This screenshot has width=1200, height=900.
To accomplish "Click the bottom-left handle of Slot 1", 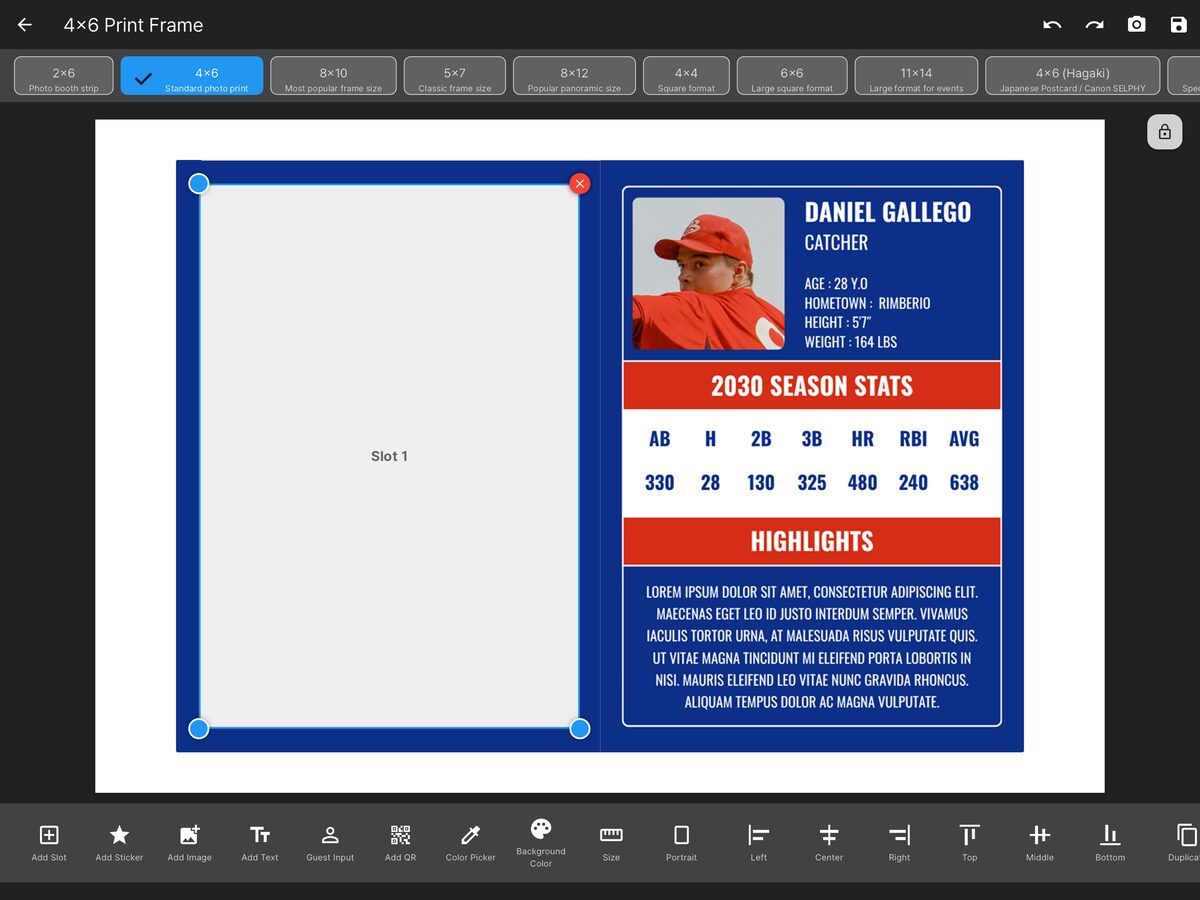I will 199,728.
